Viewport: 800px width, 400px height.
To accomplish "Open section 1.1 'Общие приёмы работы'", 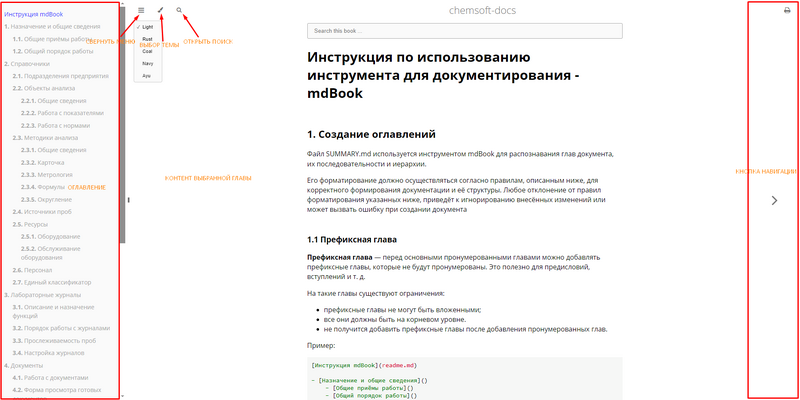I will pos(53,39).
